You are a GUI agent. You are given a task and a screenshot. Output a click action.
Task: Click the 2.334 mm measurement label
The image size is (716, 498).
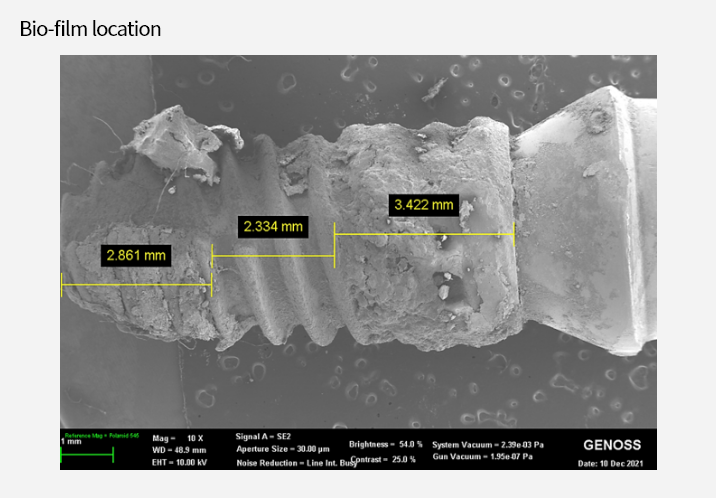[273, 226]
